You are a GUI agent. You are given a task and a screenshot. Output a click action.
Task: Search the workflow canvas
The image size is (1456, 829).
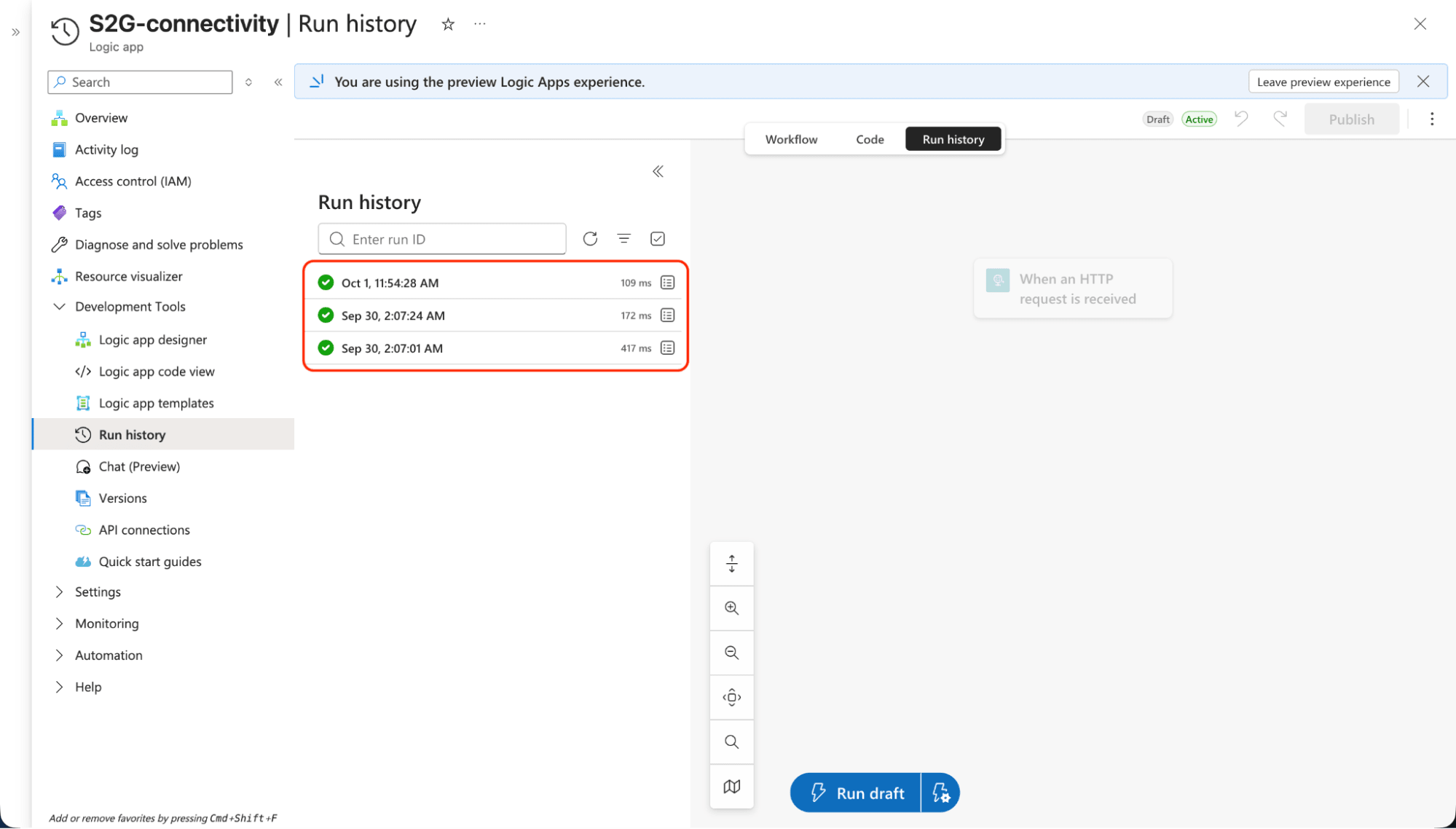coord(732,742)
